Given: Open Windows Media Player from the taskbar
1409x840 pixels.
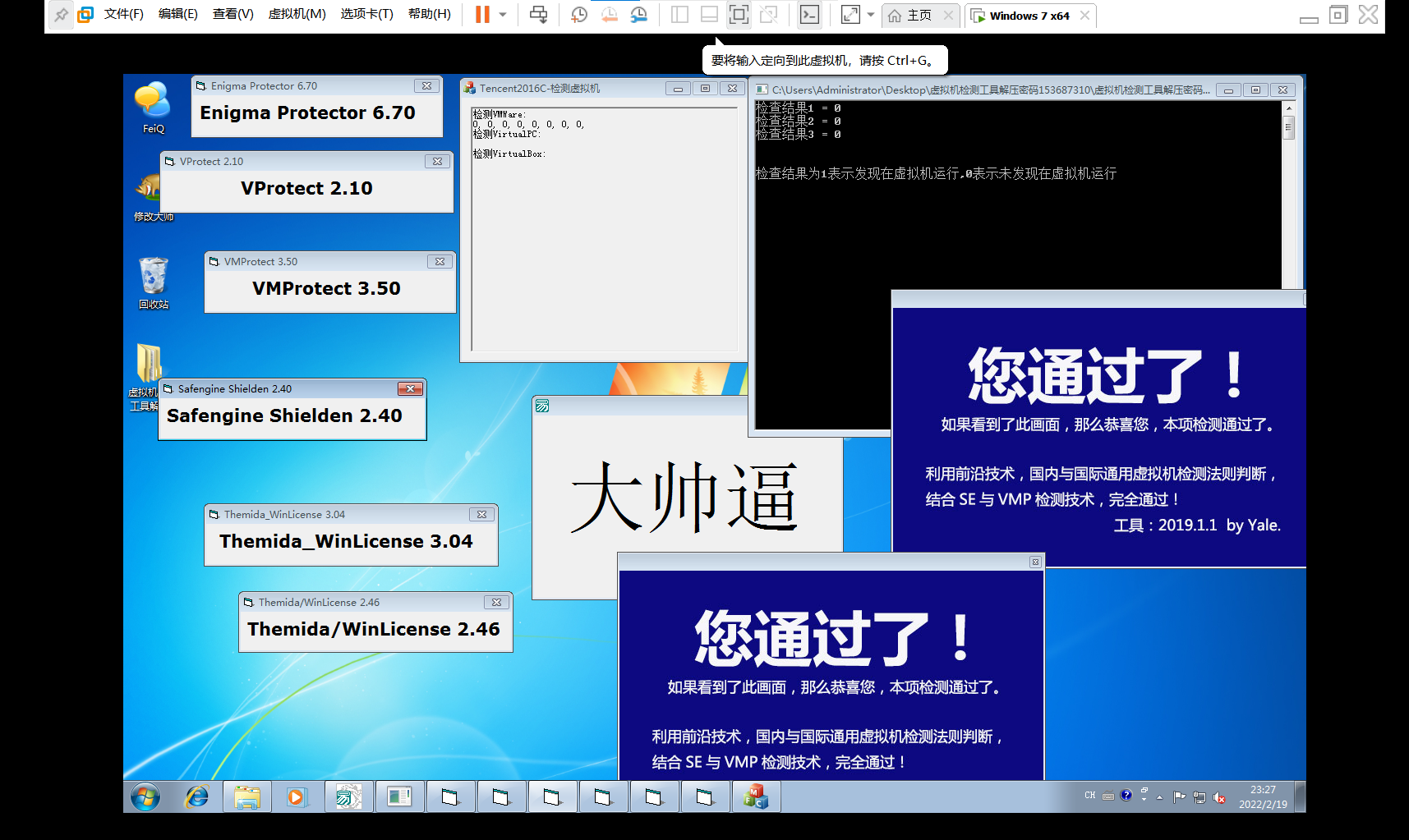Looking at the screenshot, I should 297,796.
